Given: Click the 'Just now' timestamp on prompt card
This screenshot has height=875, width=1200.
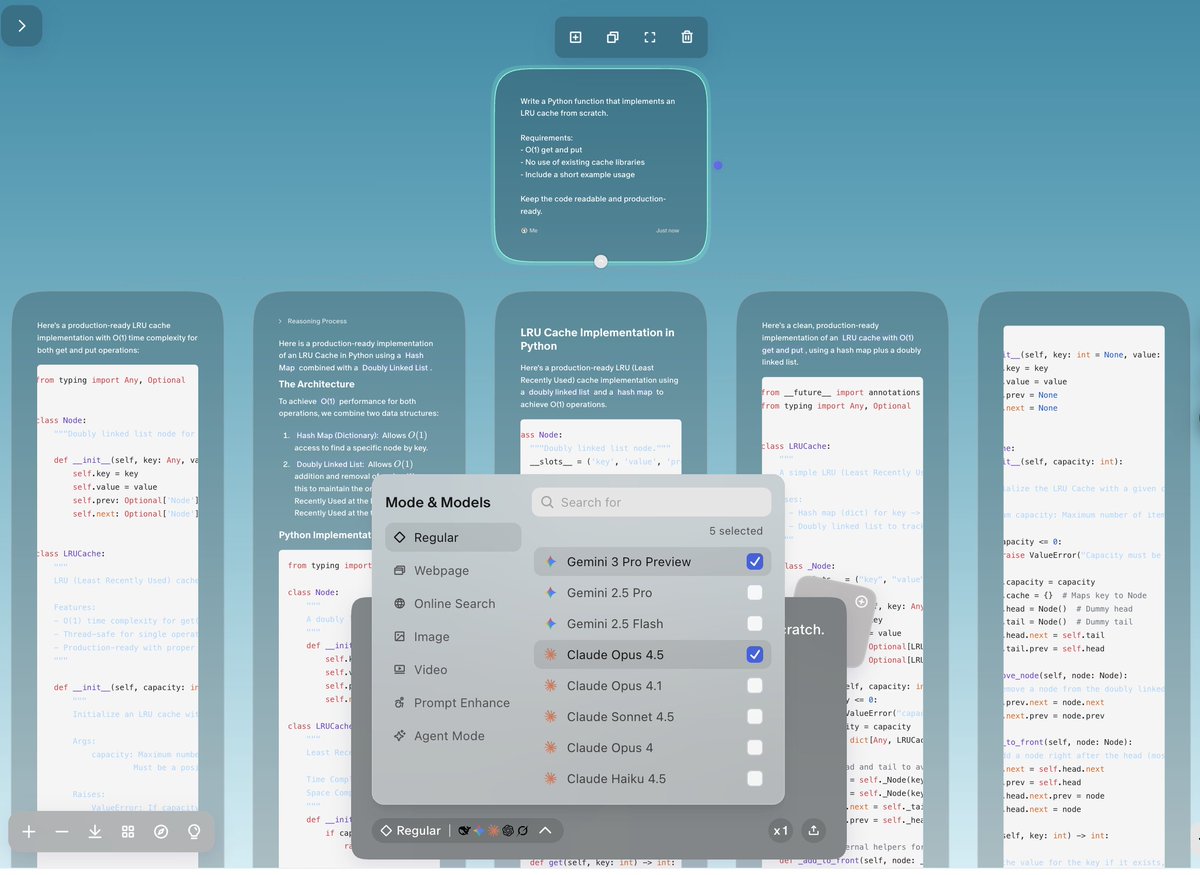Looking at the screenshot, I should 667,231.
